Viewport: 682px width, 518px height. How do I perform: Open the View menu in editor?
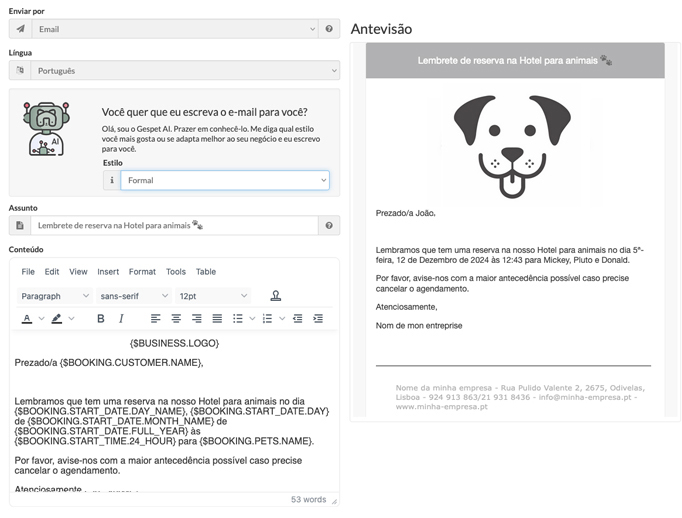[x=78, y=271]
